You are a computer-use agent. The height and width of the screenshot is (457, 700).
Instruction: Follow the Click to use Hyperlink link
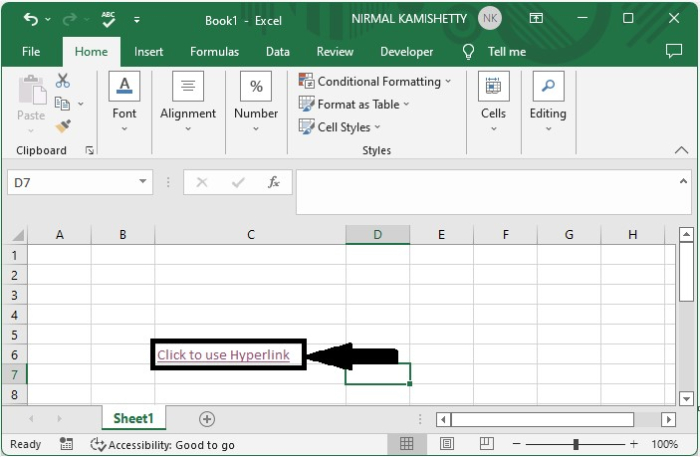click(223, 355)
